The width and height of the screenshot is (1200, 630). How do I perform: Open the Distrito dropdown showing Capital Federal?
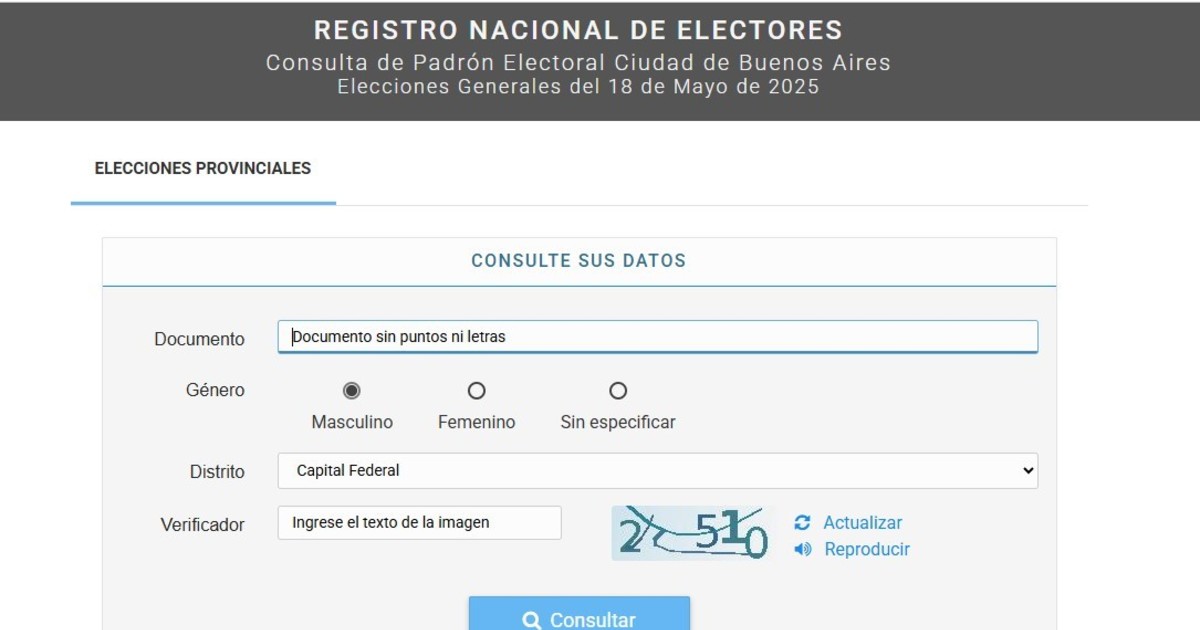click(x=657, y=471)
